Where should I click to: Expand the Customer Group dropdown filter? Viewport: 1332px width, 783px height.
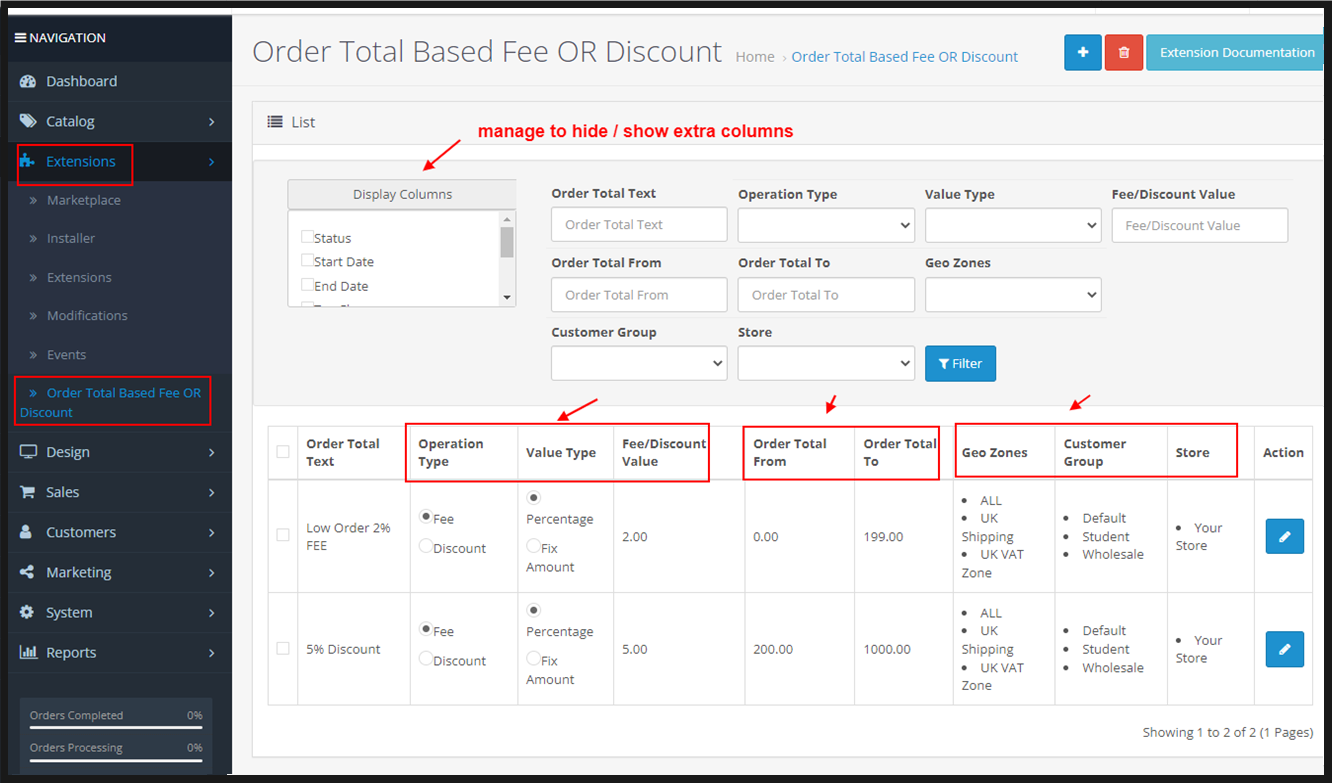point(638,363)
